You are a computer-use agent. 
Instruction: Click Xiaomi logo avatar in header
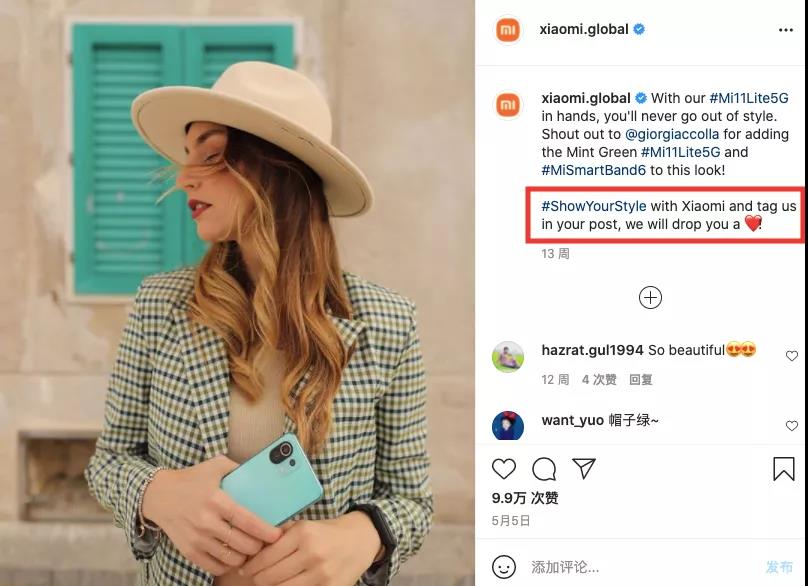508,30
